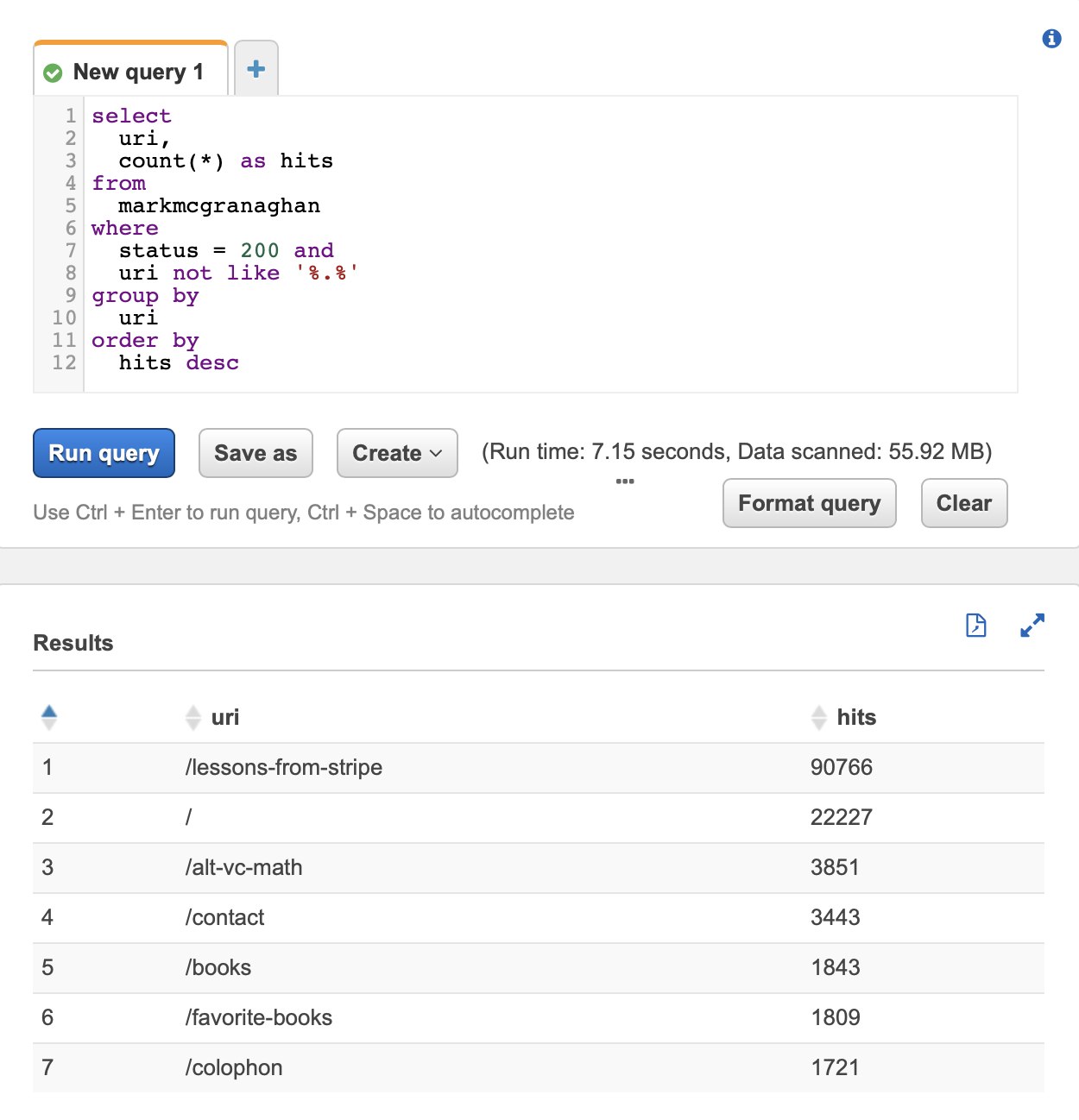The width and height of the screenshot is (1079, 1120).
Task: Open the Create dropdown
Action: click(x=397, y=453)
